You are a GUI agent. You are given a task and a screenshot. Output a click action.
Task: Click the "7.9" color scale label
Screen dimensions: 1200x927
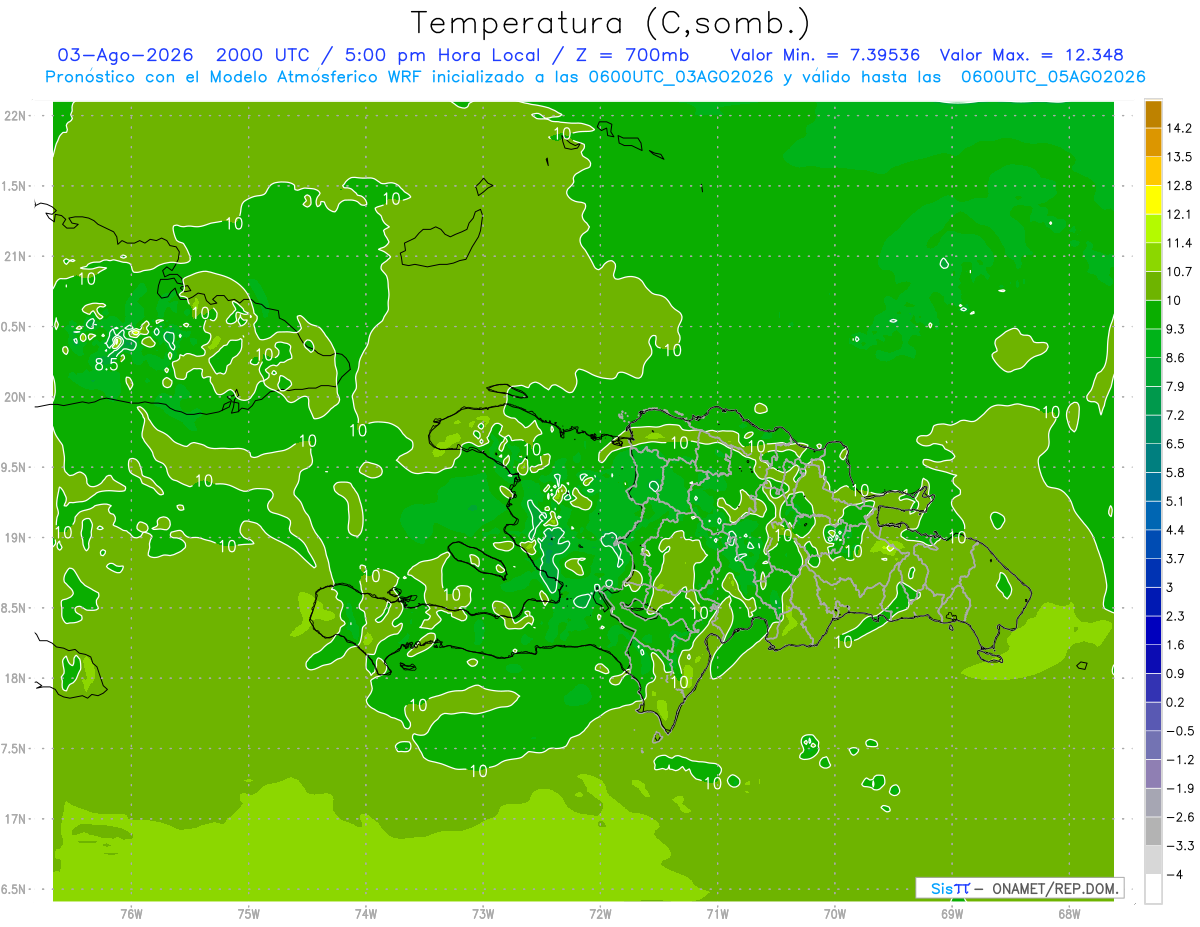click(x=1176, y=387)
